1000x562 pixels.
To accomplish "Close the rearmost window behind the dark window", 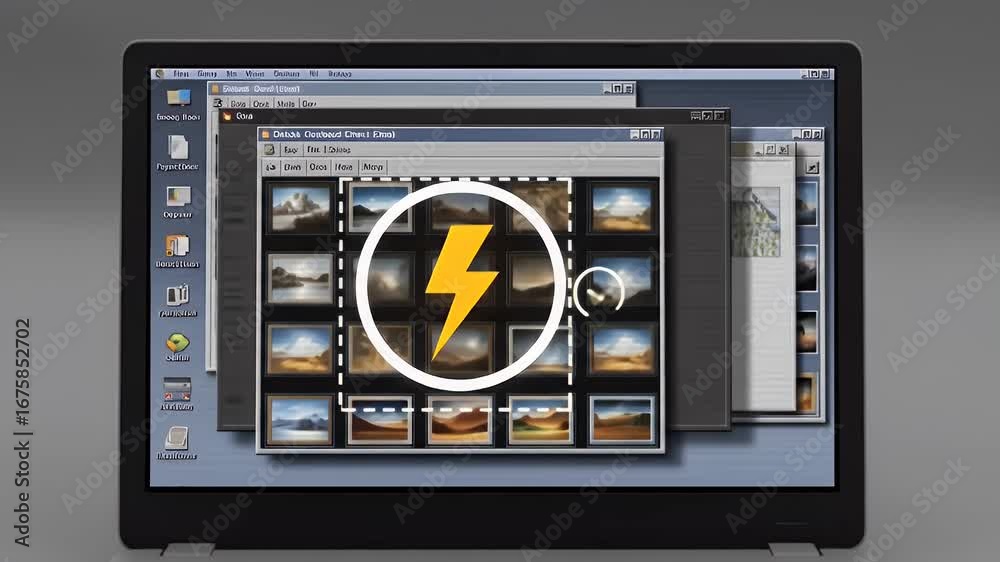I will (x=628, y=89).
